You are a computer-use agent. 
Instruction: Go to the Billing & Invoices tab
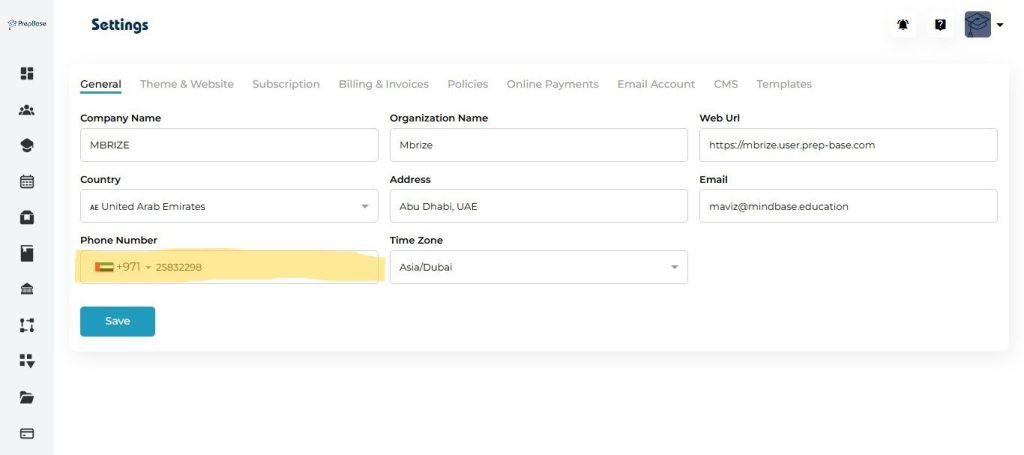tap(383, 84)
